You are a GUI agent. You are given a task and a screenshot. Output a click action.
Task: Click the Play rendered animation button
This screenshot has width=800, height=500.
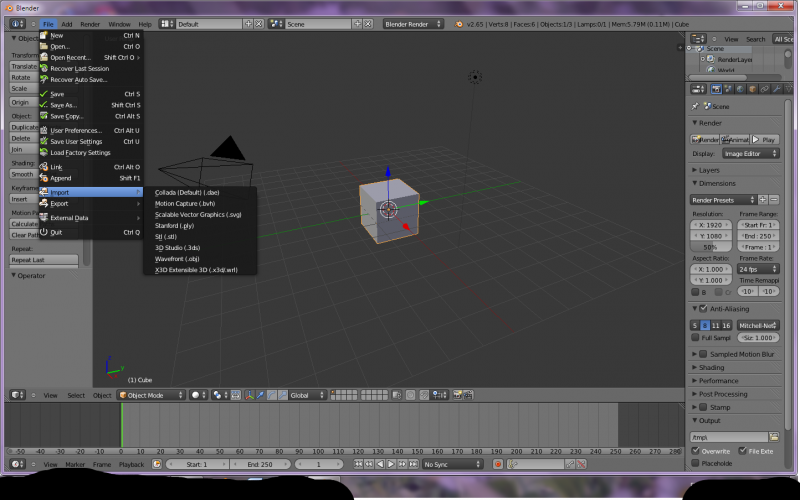(765, 139)
